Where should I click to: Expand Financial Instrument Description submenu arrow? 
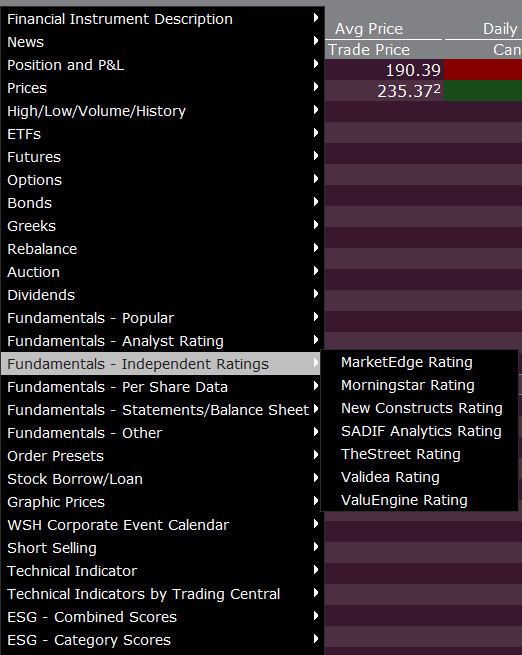click(316, 18)
